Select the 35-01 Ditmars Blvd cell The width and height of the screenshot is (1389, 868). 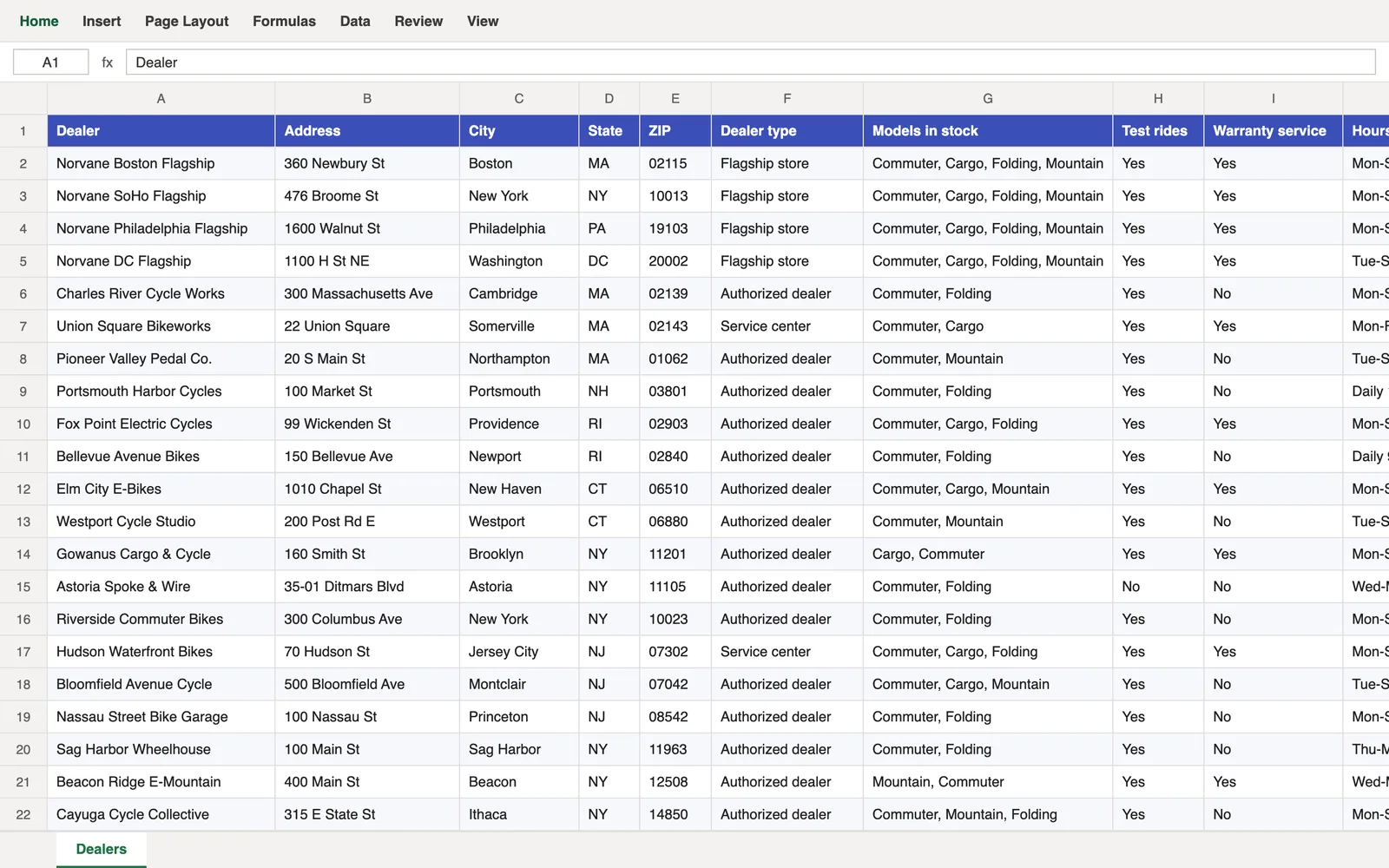coord(367,587)
